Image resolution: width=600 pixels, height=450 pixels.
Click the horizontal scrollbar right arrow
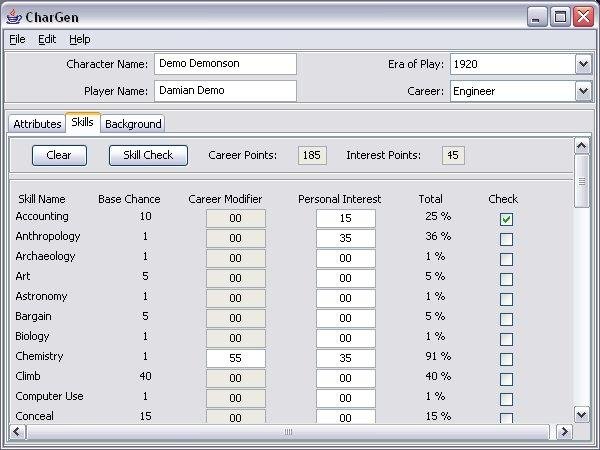(564, 432)
